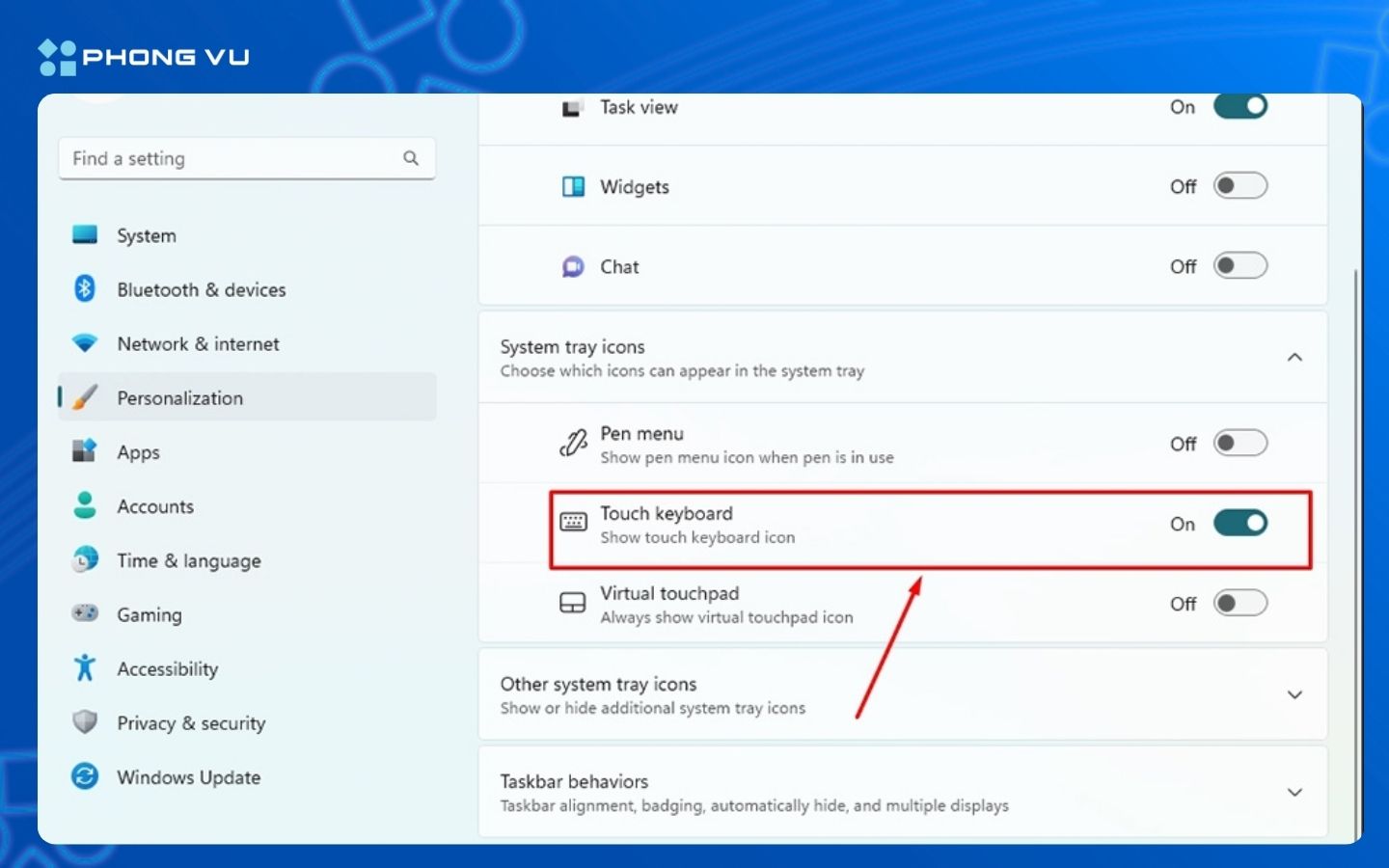Click the Gaming controller icon
The width and height of the screenshot is (1389, 868).
click(x=85, y=613)
